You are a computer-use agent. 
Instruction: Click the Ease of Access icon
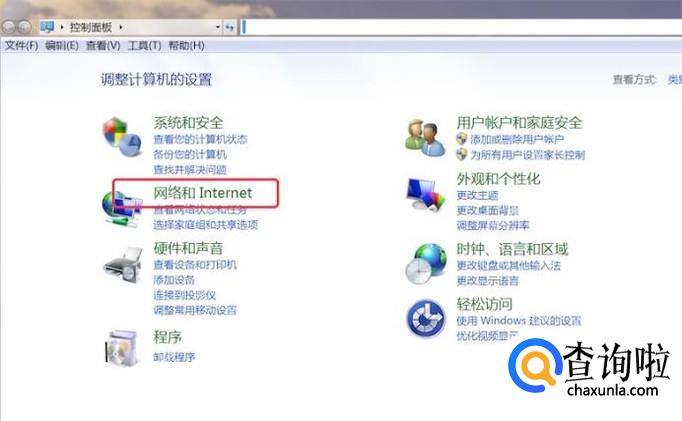(426, 319)
